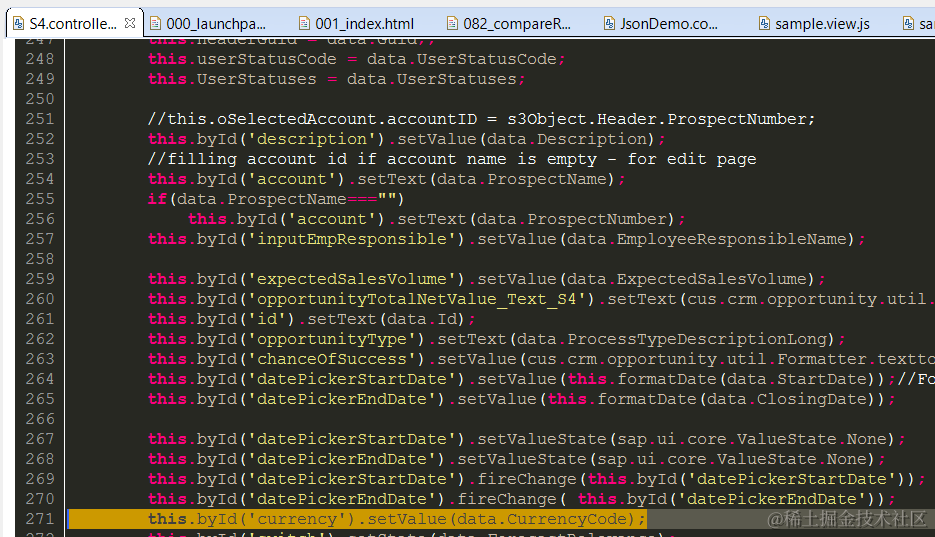Click 'currency' string on highlighted line 271
Screen dimensions: 935x537
click(x=296, y=519)
